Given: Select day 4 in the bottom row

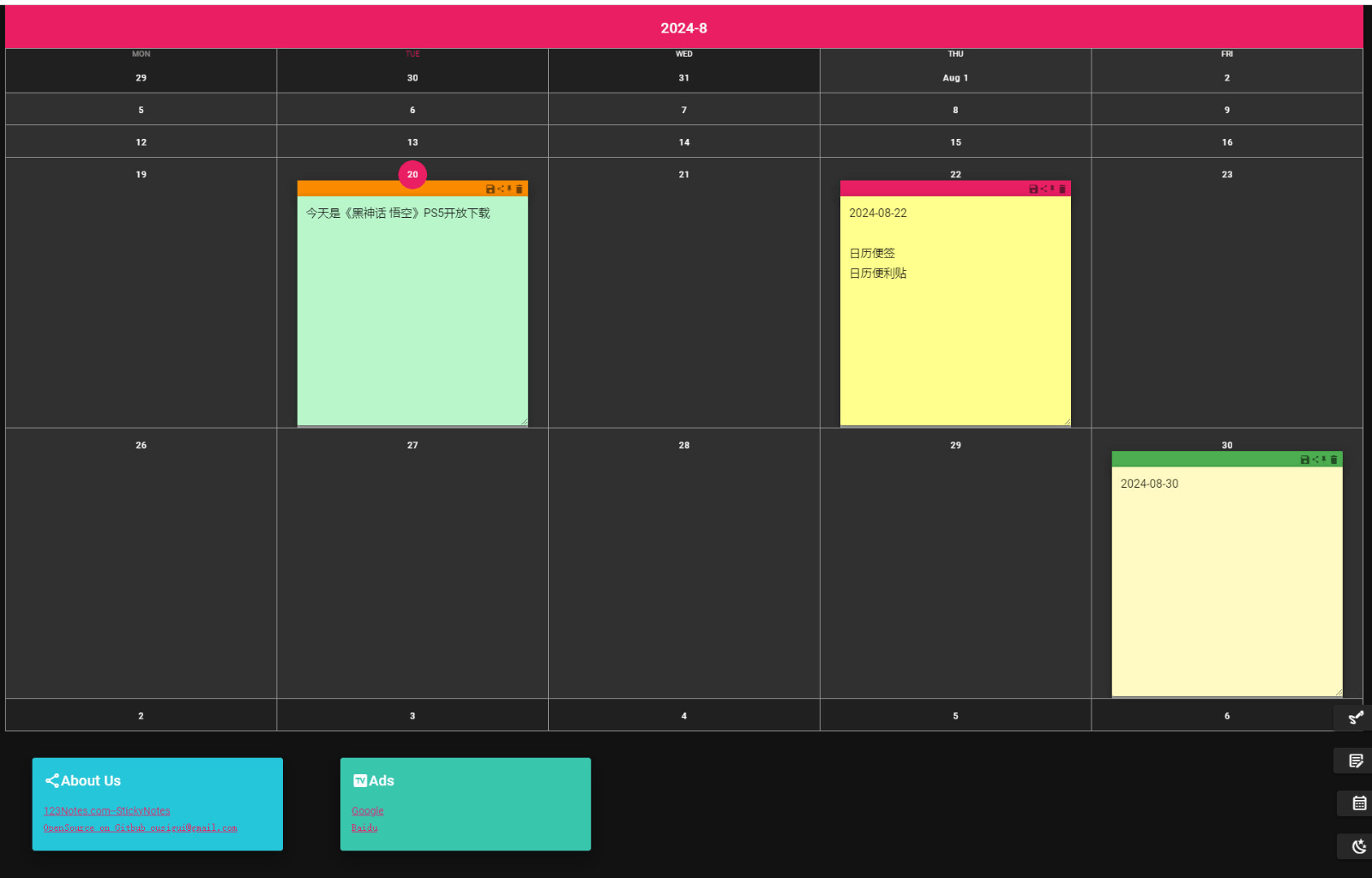Looking at the screenshot, I should pos(684,716).
